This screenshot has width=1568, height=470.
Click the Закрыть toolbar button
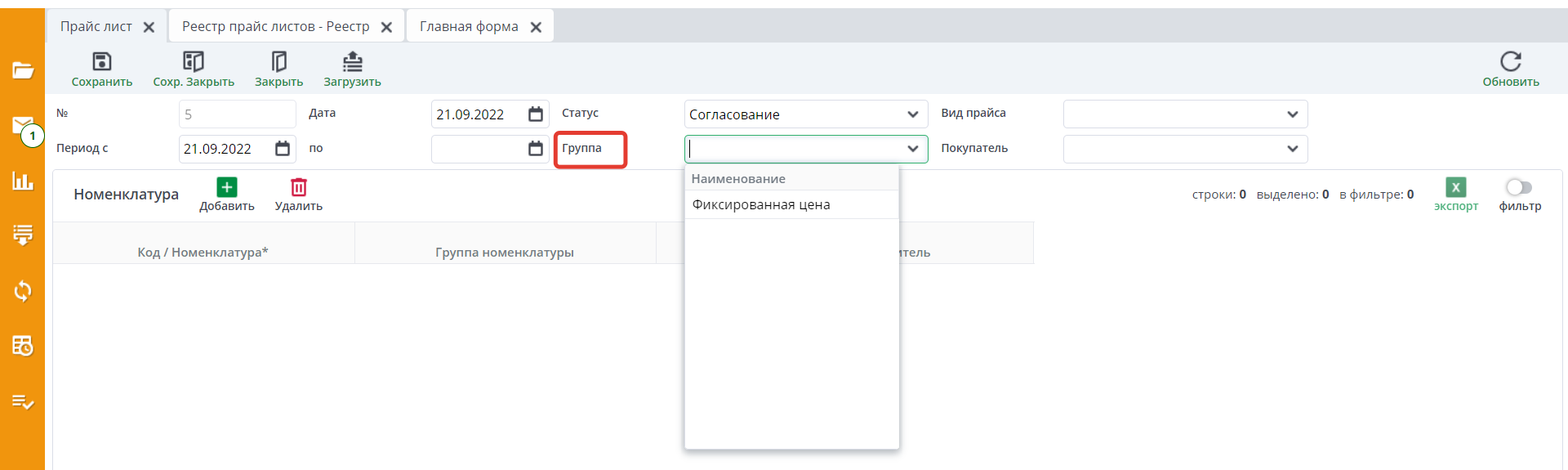(x=278, y=62)
